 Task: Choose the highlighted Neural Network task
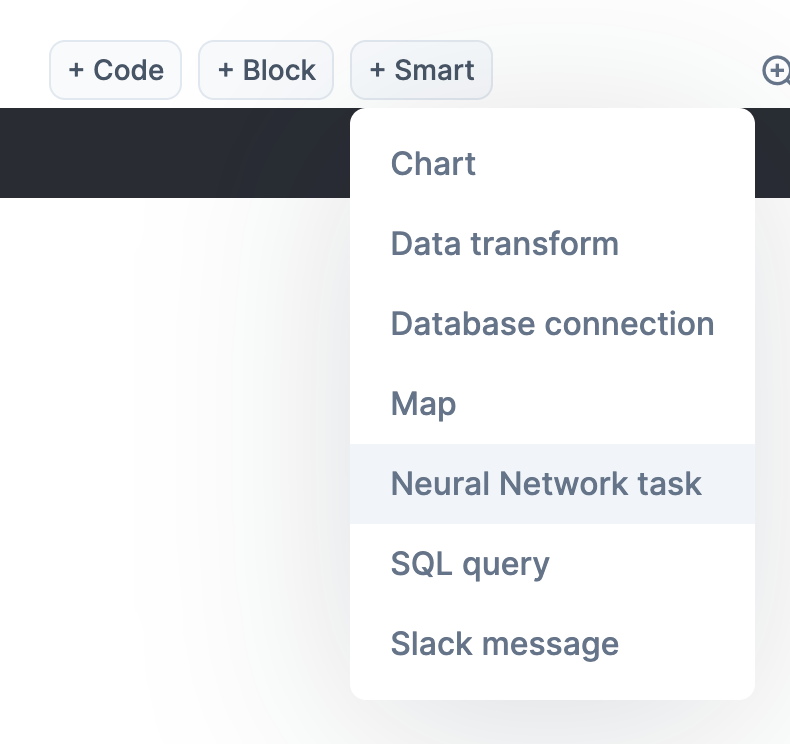[x=546, y=484]
